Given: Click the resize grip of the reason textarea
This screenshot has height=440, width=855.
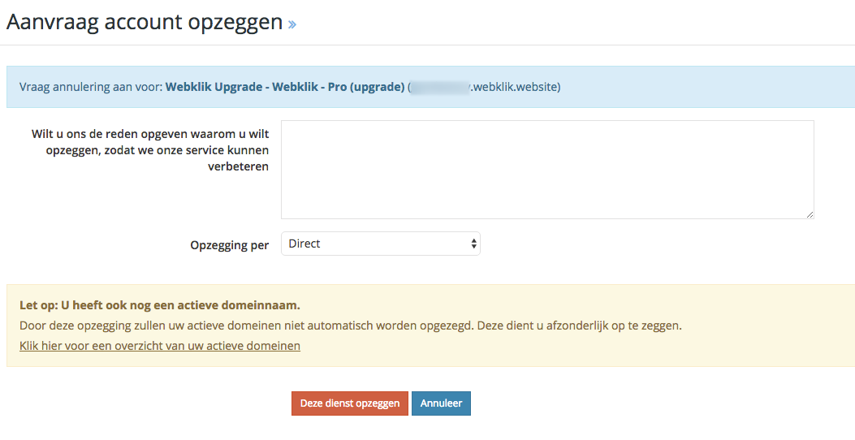Looking at the screenshot, I should pos(810,215).
